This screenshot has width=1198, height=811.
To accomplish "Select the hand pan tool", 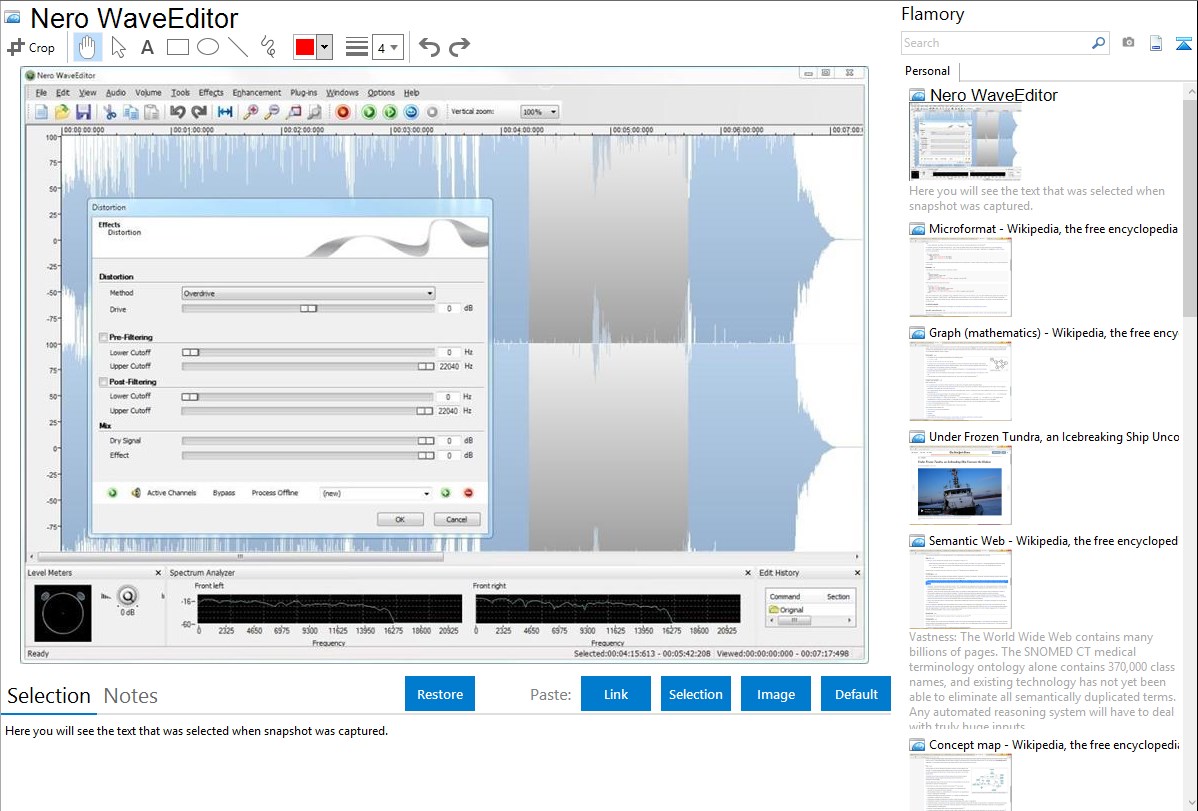I will pos(87,47).
